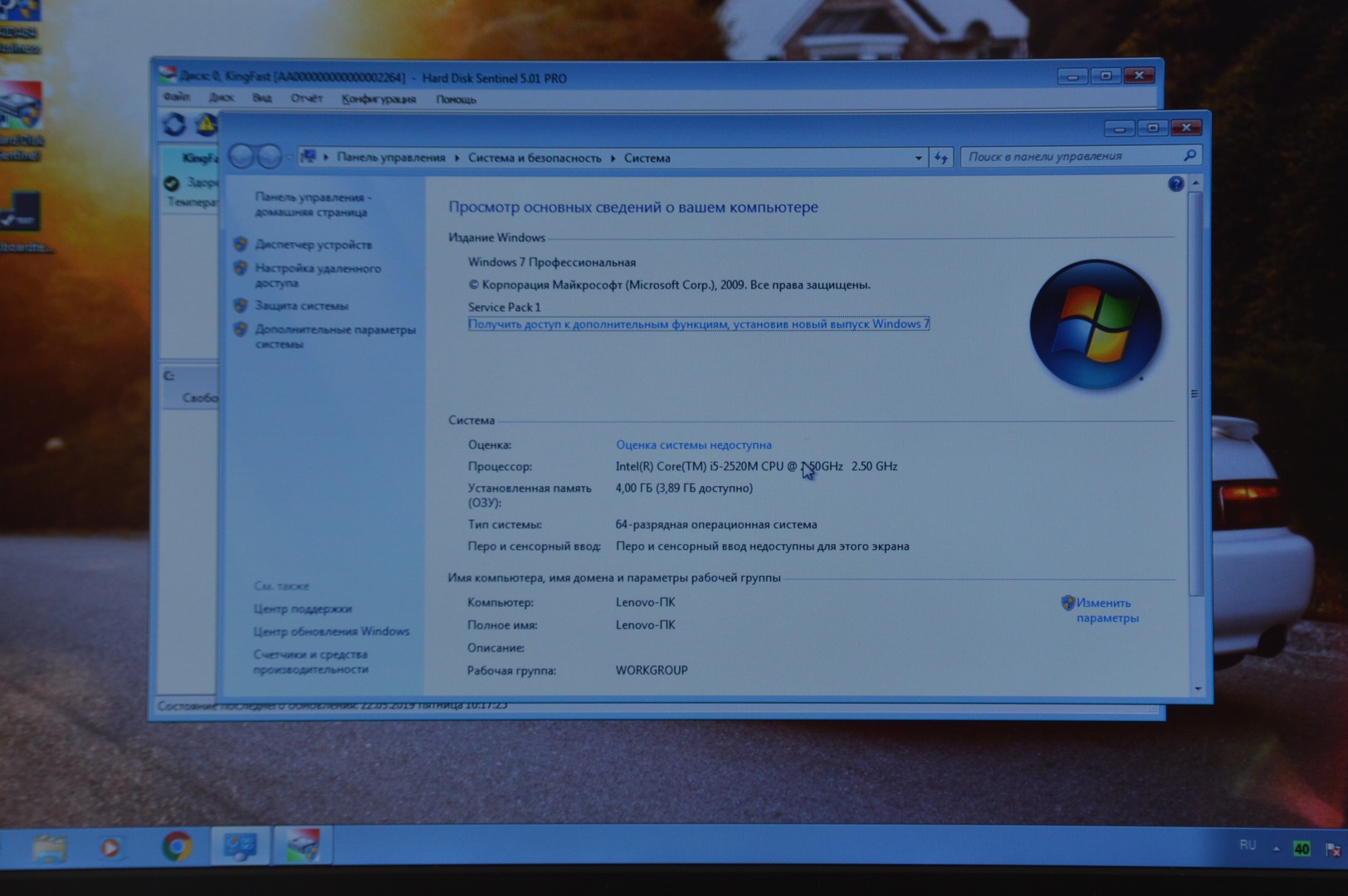Open Центр поддержки link
This screenshot has height=896, width=1348.
[303, 608]
